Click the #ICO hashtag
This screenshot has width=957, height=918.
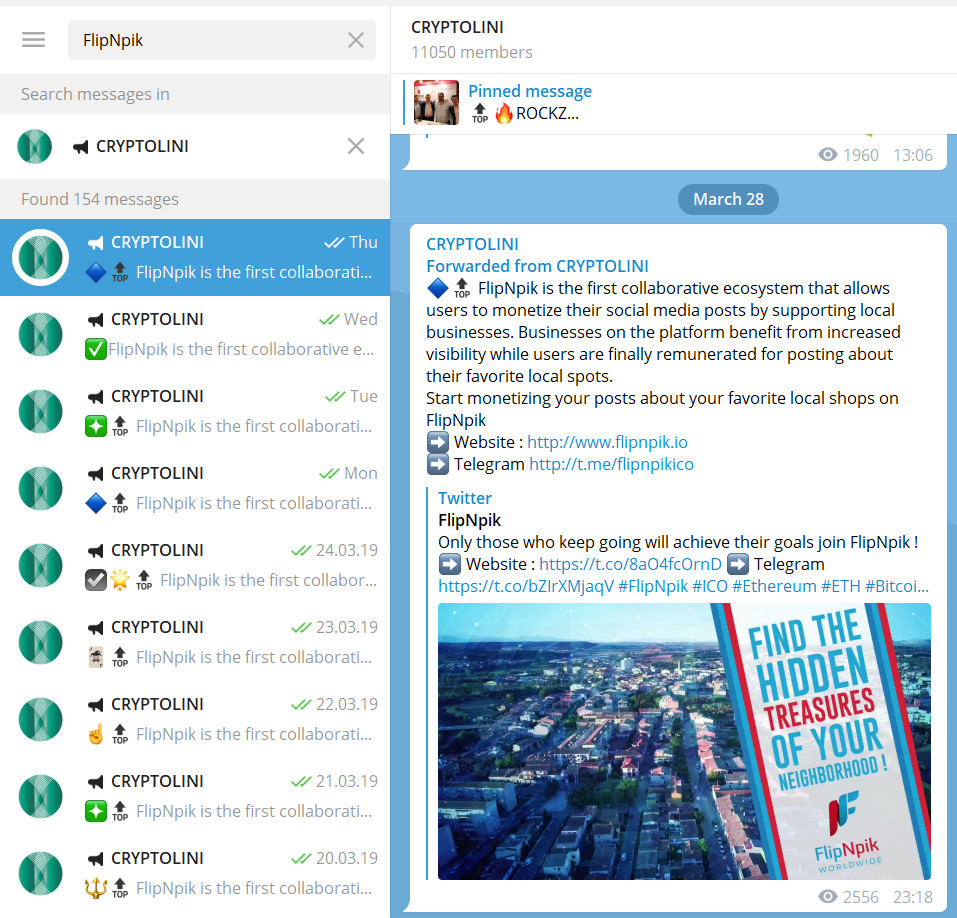point(710,586)
